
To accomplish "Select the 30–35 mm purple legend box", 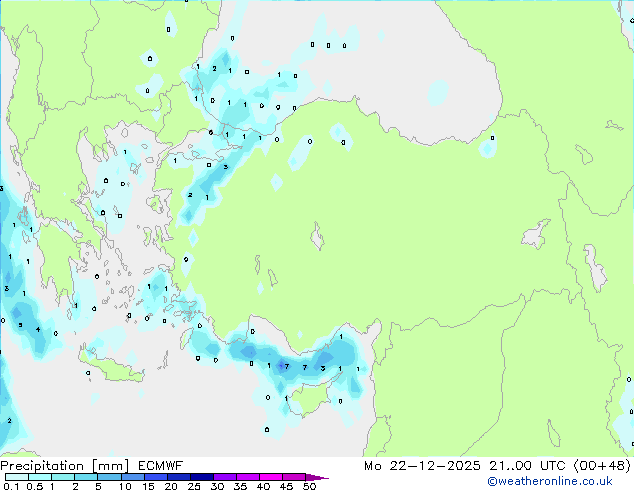I will (x=224, y=477).
